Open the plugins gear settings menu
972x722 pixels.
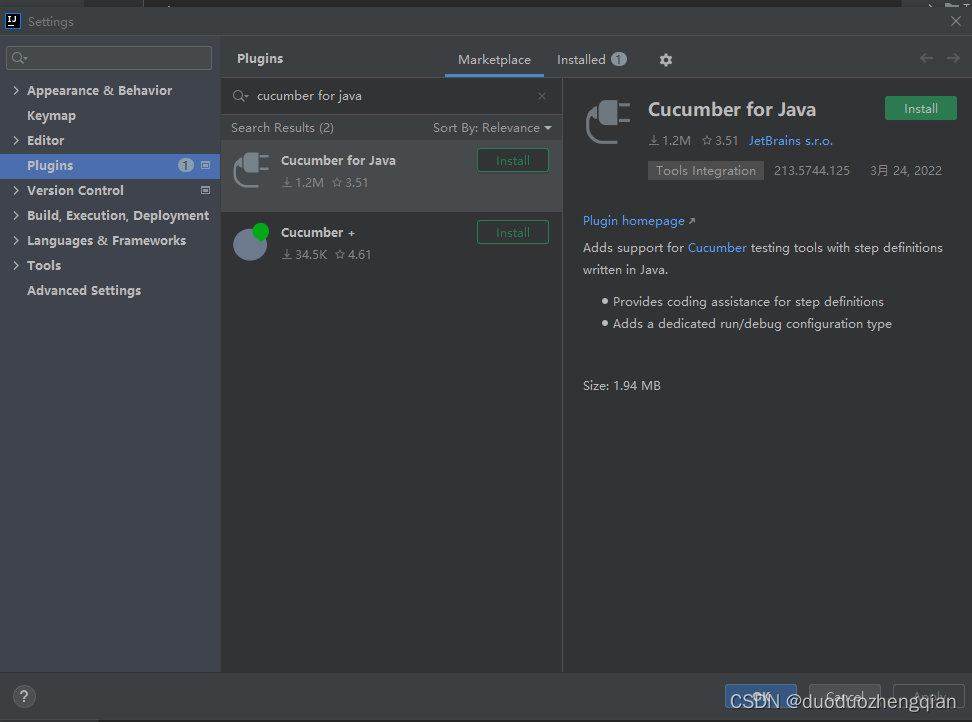[665, 59]
